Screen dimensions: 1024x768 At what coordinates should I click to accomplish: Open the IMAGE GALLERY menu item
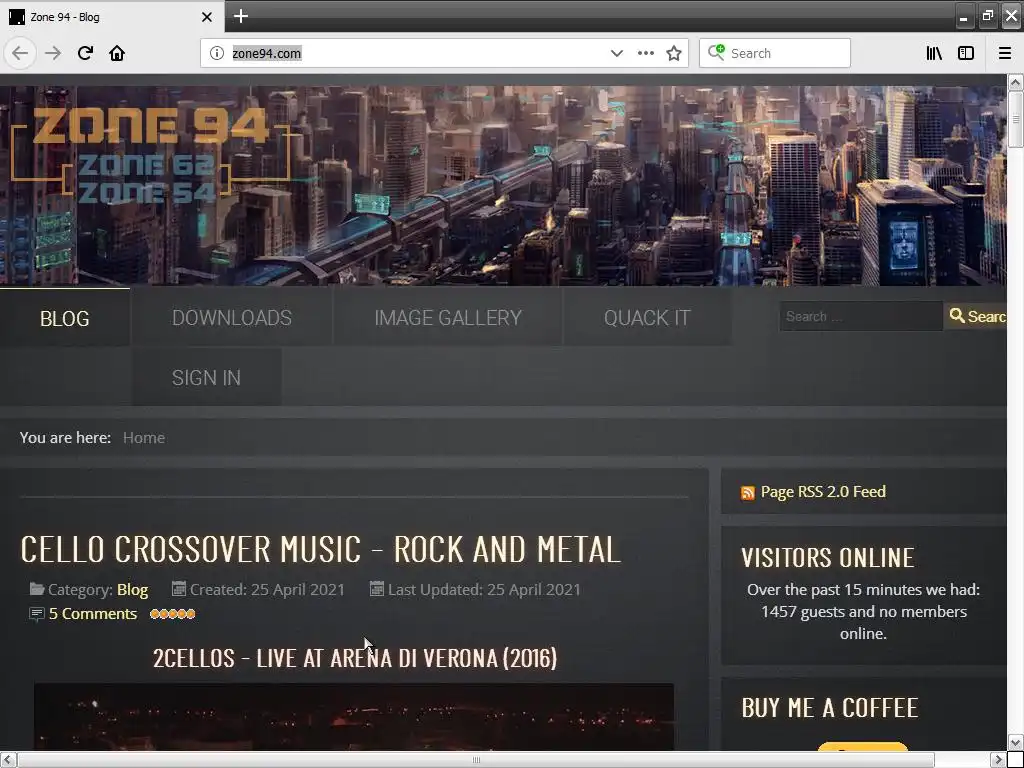click(x=448, y=317)
